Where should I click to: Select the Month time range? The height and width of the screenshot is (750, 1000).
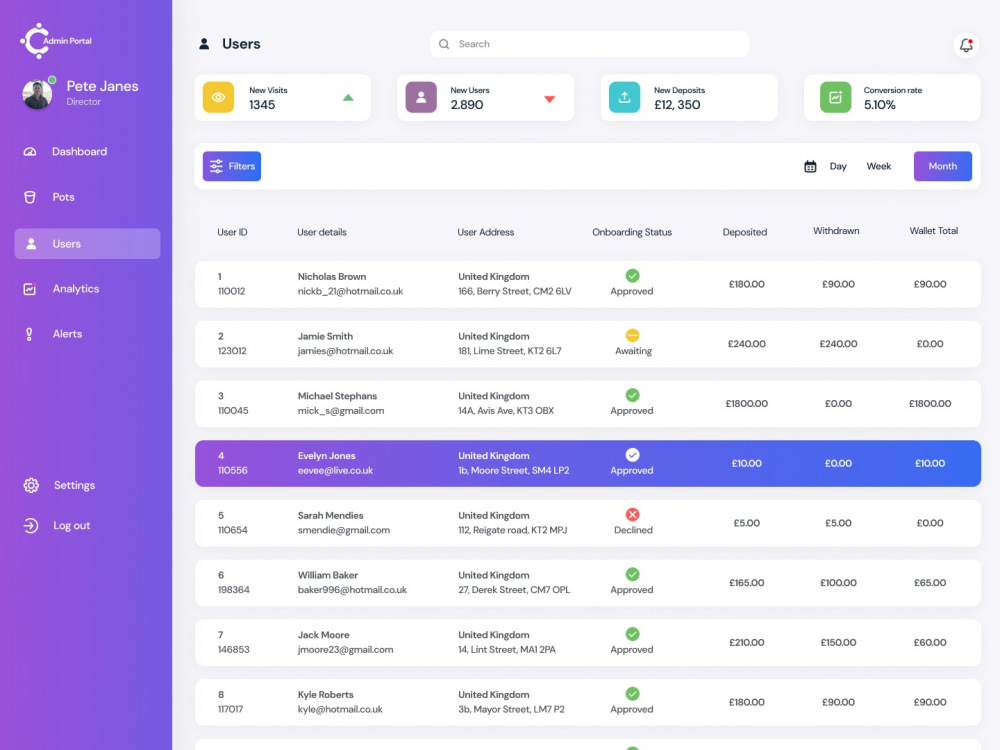coord(943,166)
